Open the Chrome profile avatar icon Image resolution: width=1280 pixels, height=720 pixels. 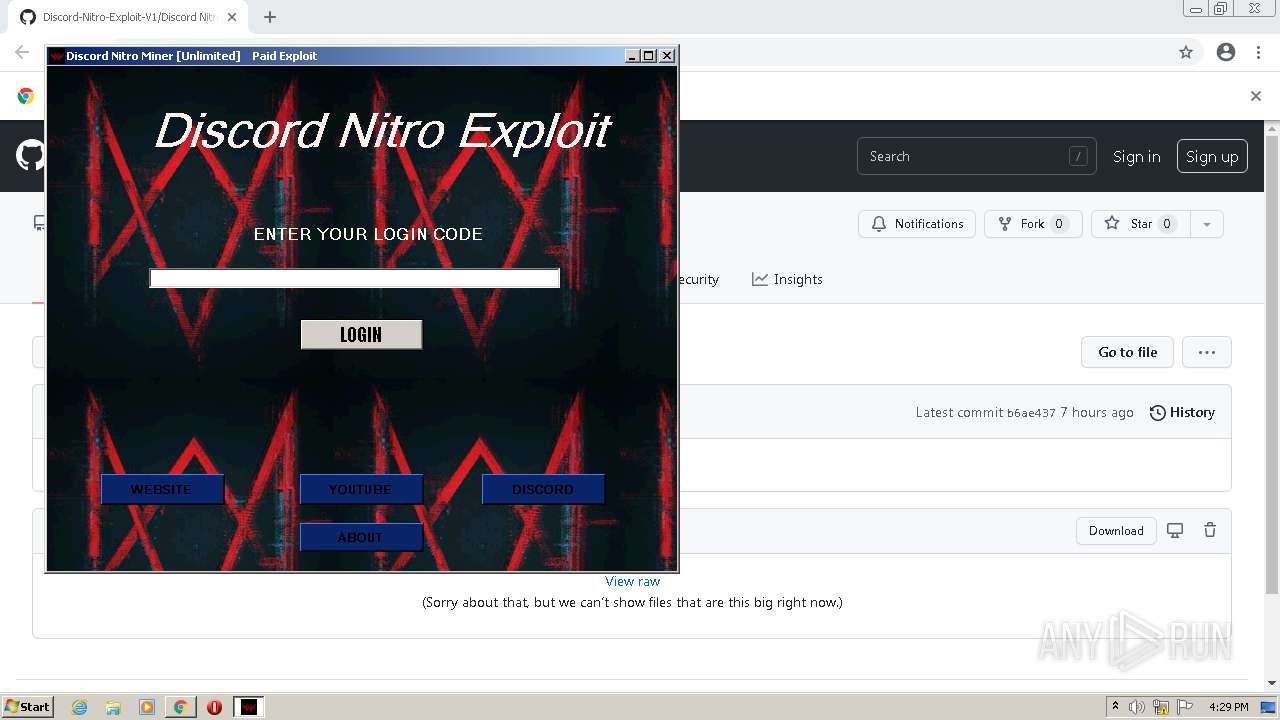(x=1226, y=52)
